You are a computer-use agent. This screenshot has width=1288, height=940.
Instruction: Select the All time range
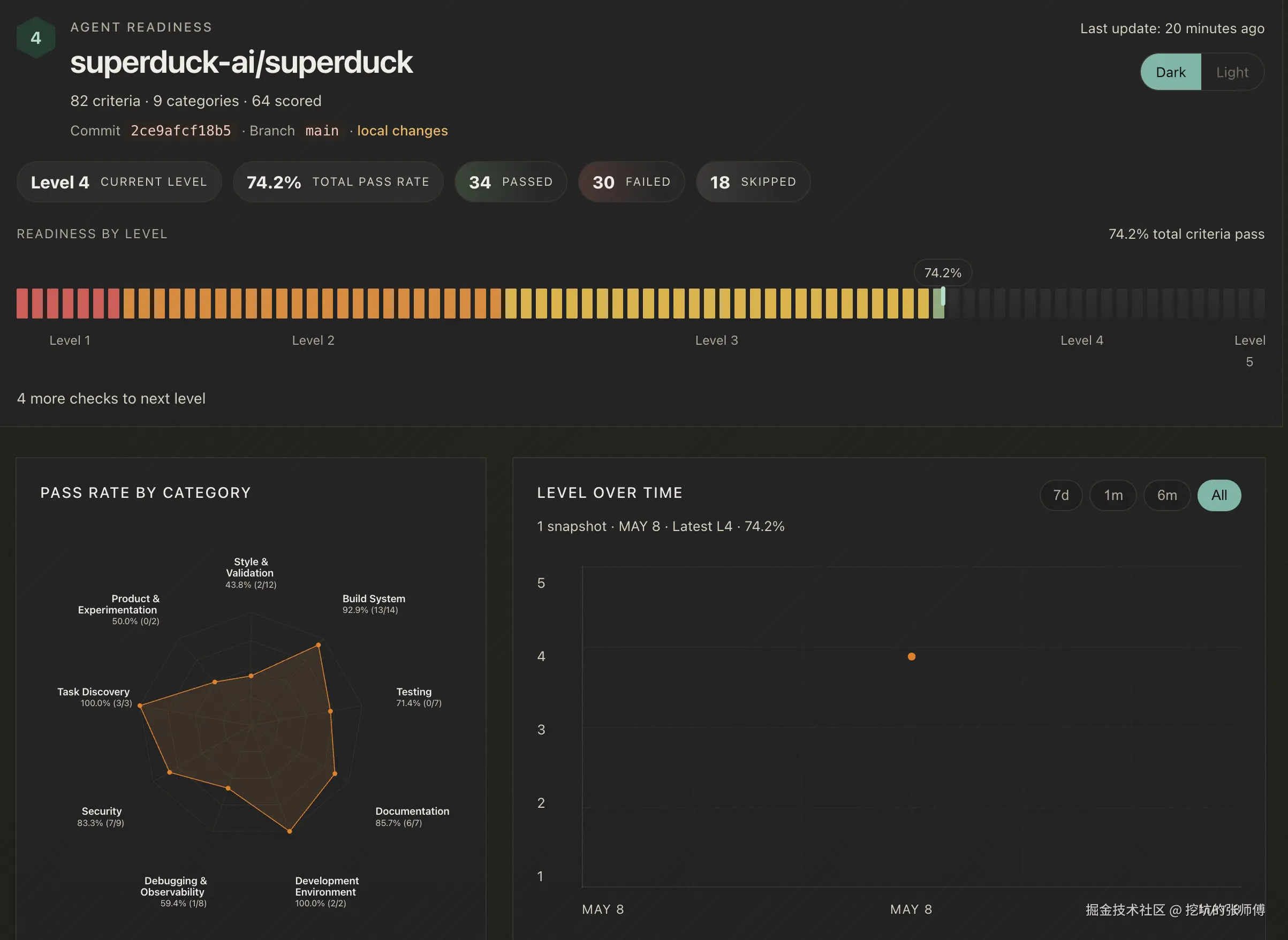(x=1219, y=495)
